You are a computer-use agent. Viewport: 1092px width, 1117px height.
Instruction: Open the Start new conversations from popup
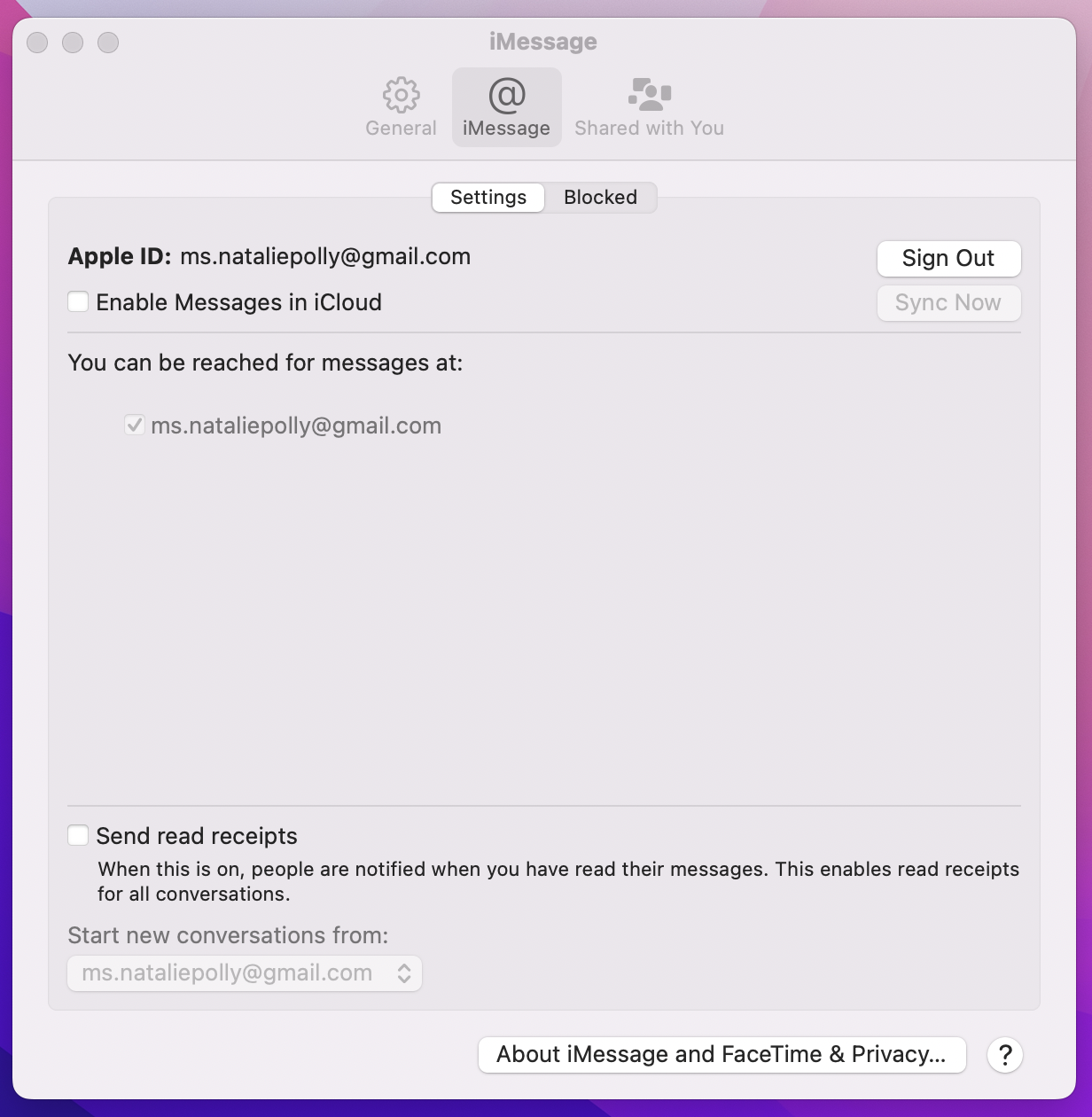pos(244,972)
